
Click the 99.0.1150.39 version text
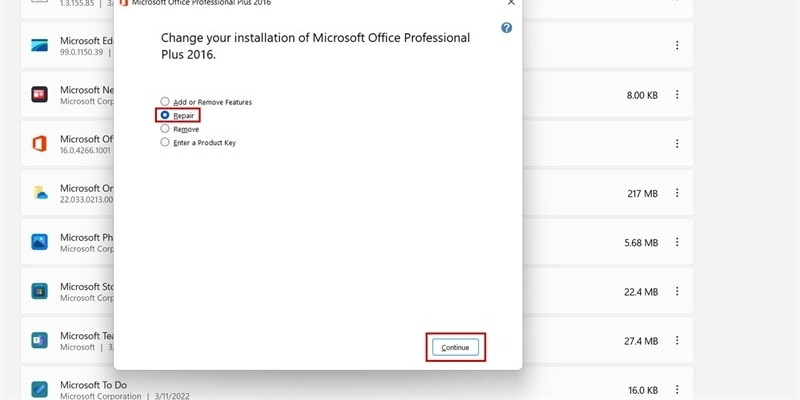(x=82, y=52)
